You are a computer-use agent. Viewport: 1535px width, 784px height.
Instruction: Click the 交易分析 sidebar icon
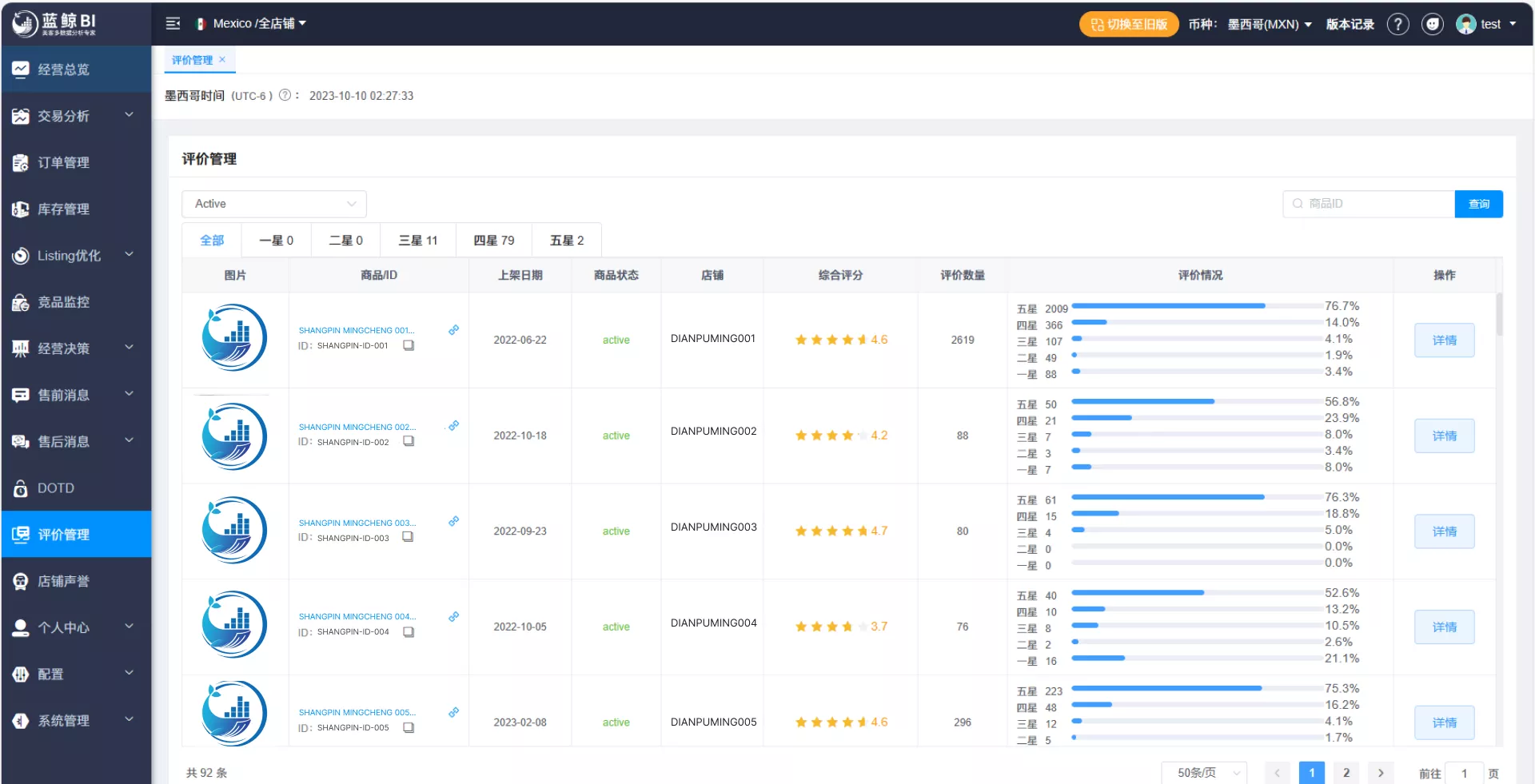21,116
